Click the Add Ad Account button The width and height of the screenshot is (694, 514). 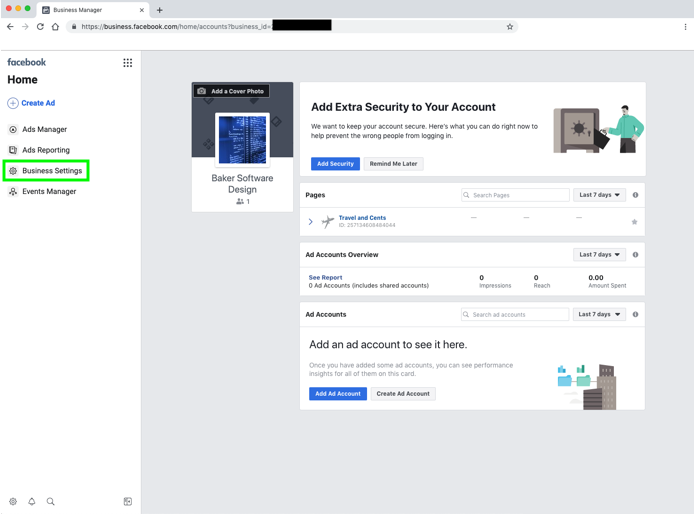click(338, 394)
